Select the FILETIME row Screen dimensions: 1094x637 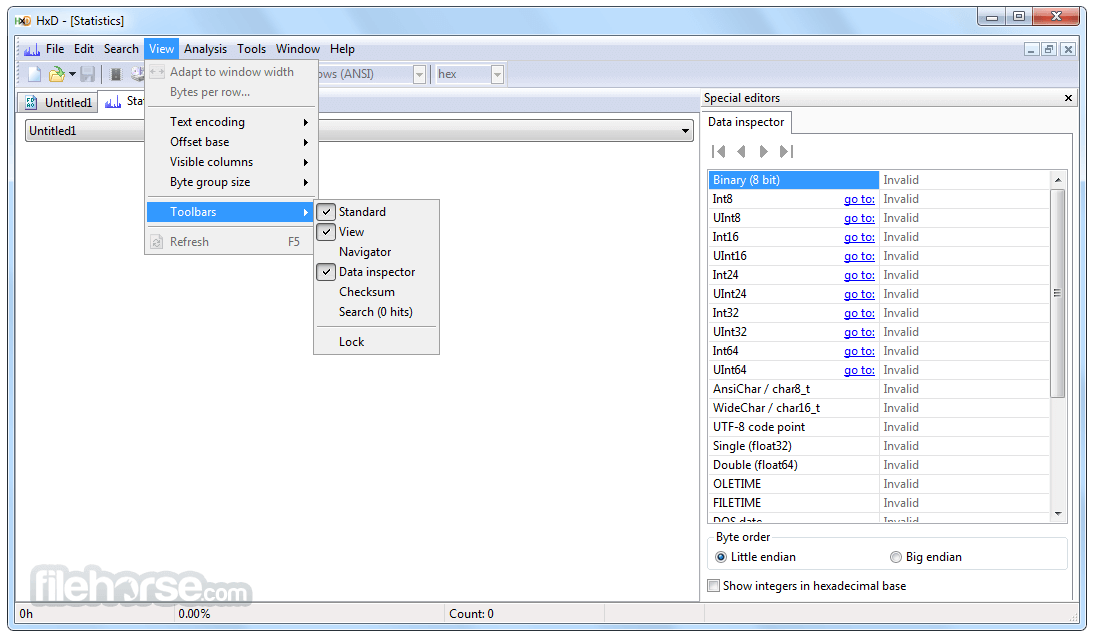click(x=879, y=503)
